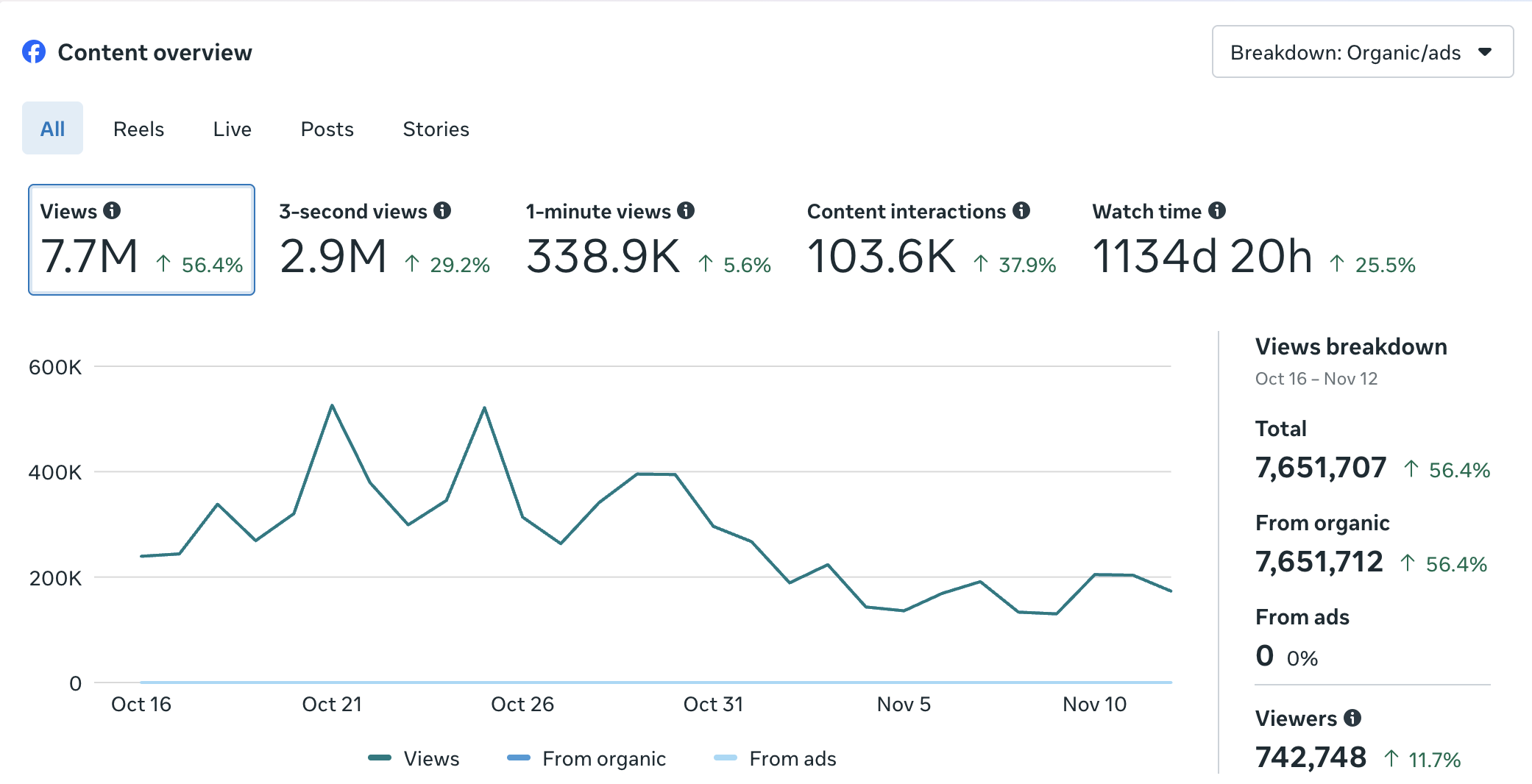Image resolution: width=1532 pixels, height=784 pixels.
Task: Open the Stories tab
Action: point(436,129)
